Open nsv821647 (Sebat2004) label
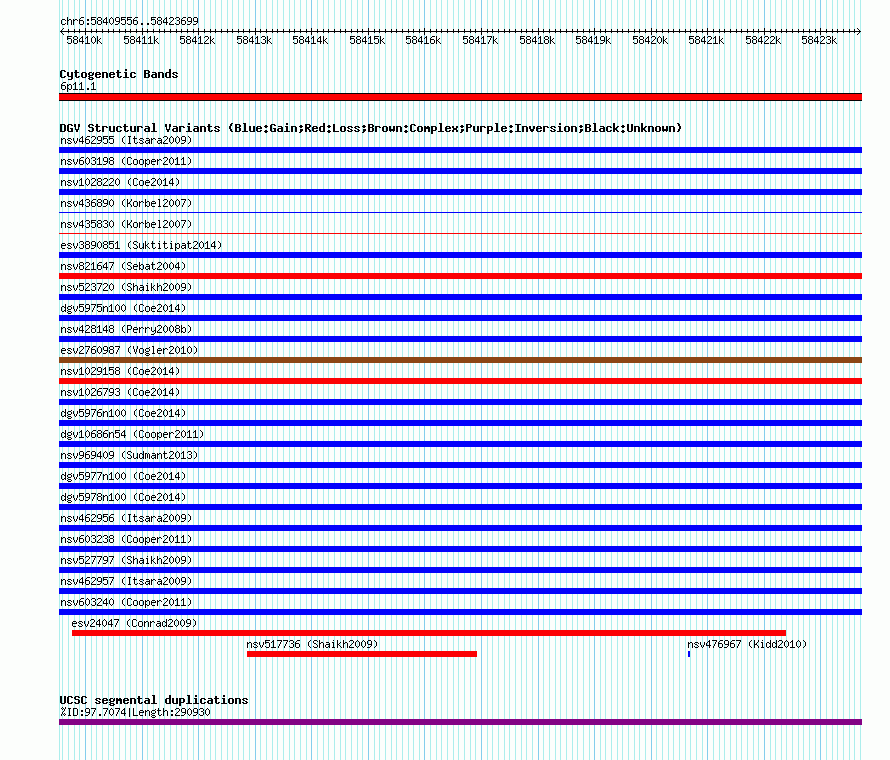This screenshot has width=890, height=760. pyautogui.click(x=123, y=266)
